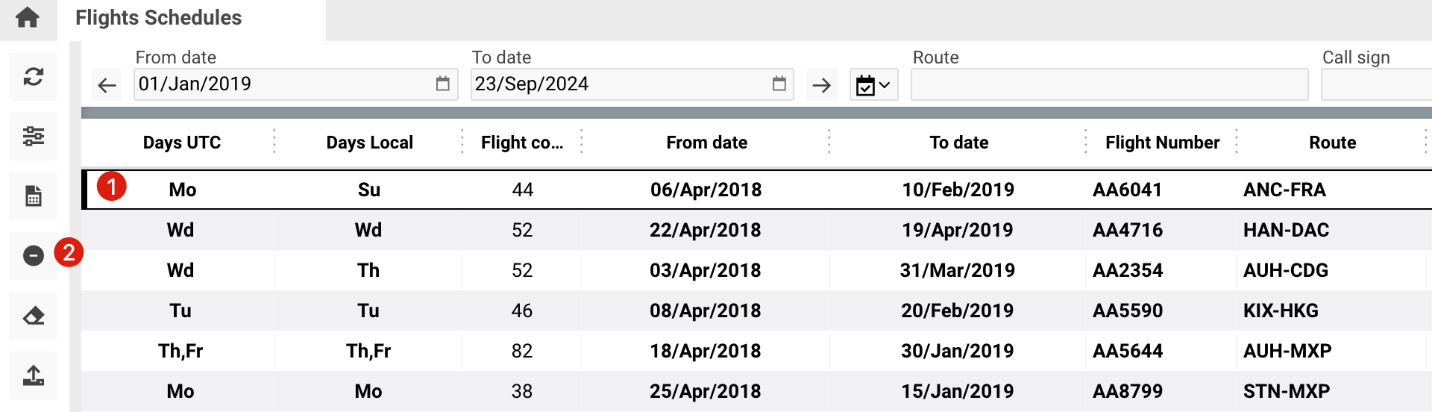
Task: Click the spreadsheet report icon in sidebar
Action: (x=34, y=197)
